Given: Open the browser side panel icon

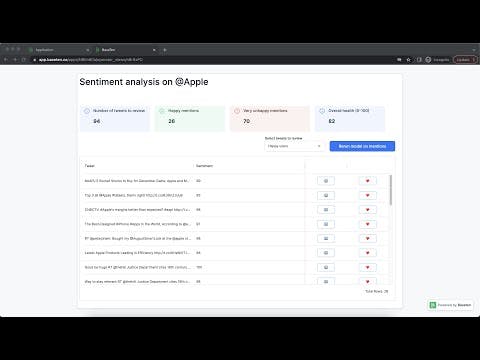Looking at the screenshot, I should 419,60.
